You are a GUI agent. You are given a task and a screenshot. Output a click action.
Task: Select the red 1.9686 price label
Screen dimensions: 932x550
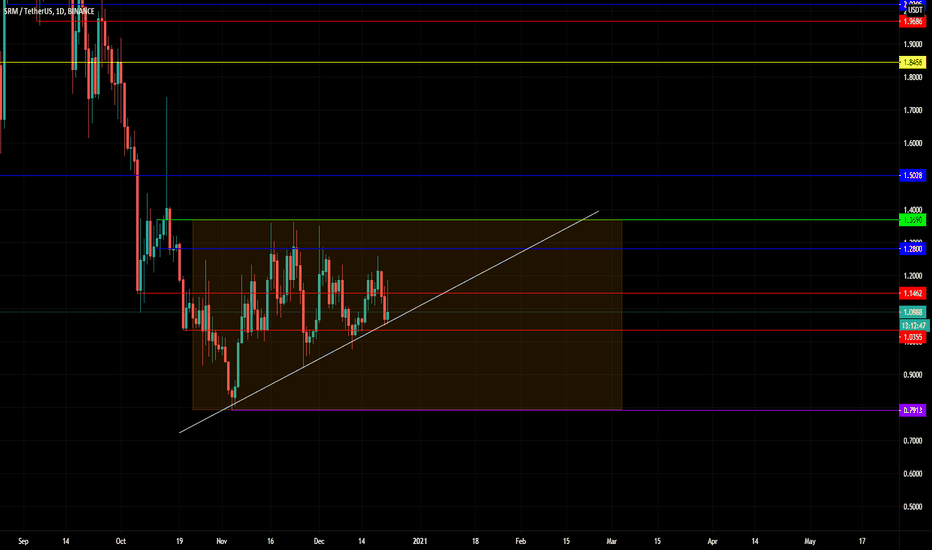click(912, 21)
